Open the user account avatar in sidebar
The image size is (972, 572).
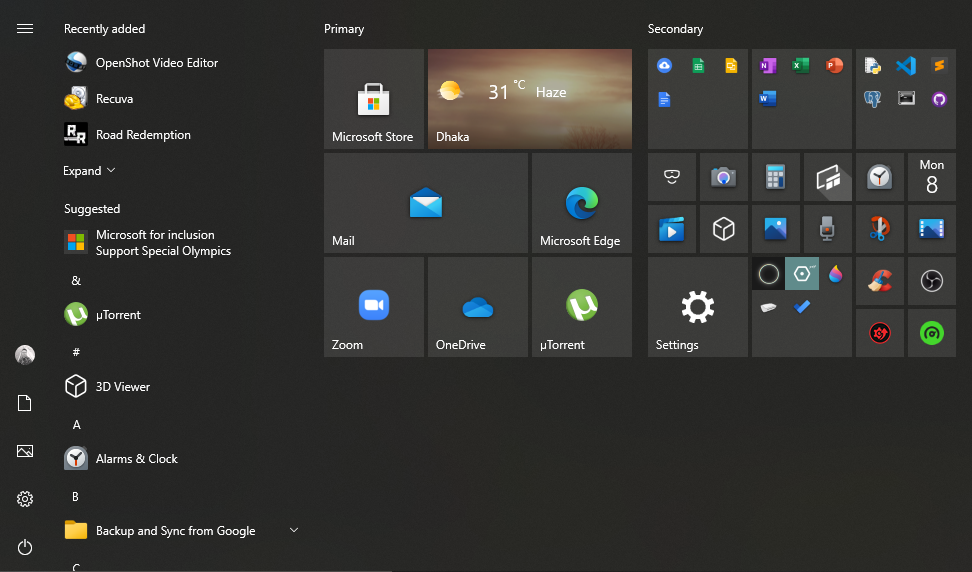click(x=25, y=355)
